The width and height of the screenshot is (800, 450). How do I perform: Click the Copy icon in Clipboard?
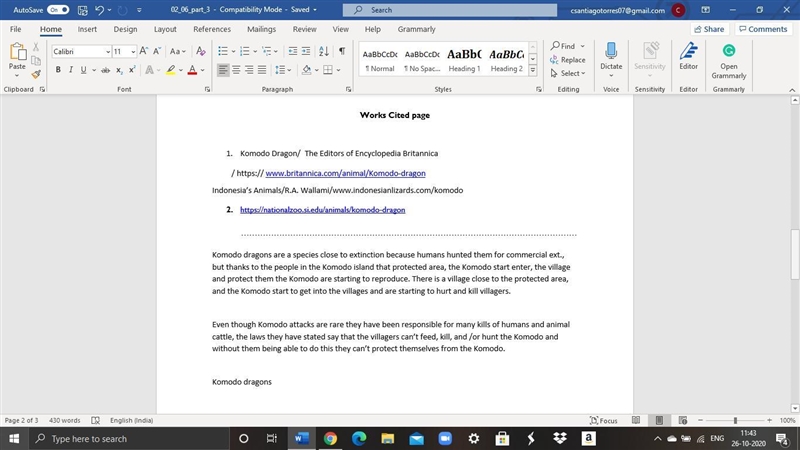(36, 61)
